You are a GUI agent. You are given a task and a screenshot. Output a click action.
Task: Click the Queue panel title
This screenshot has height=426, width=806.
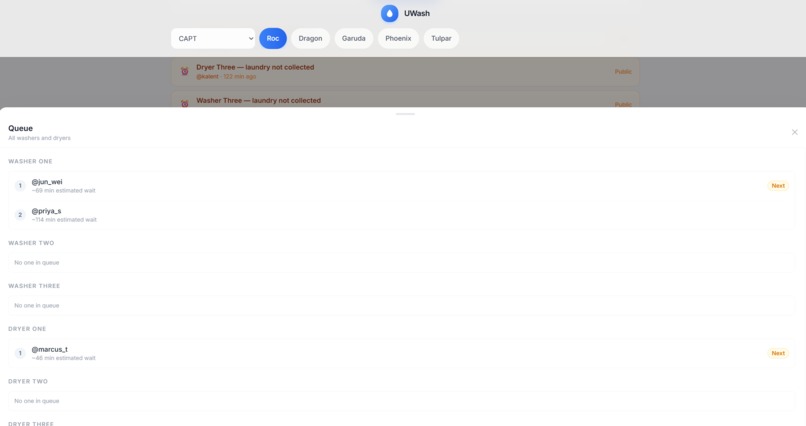(21, 128)
